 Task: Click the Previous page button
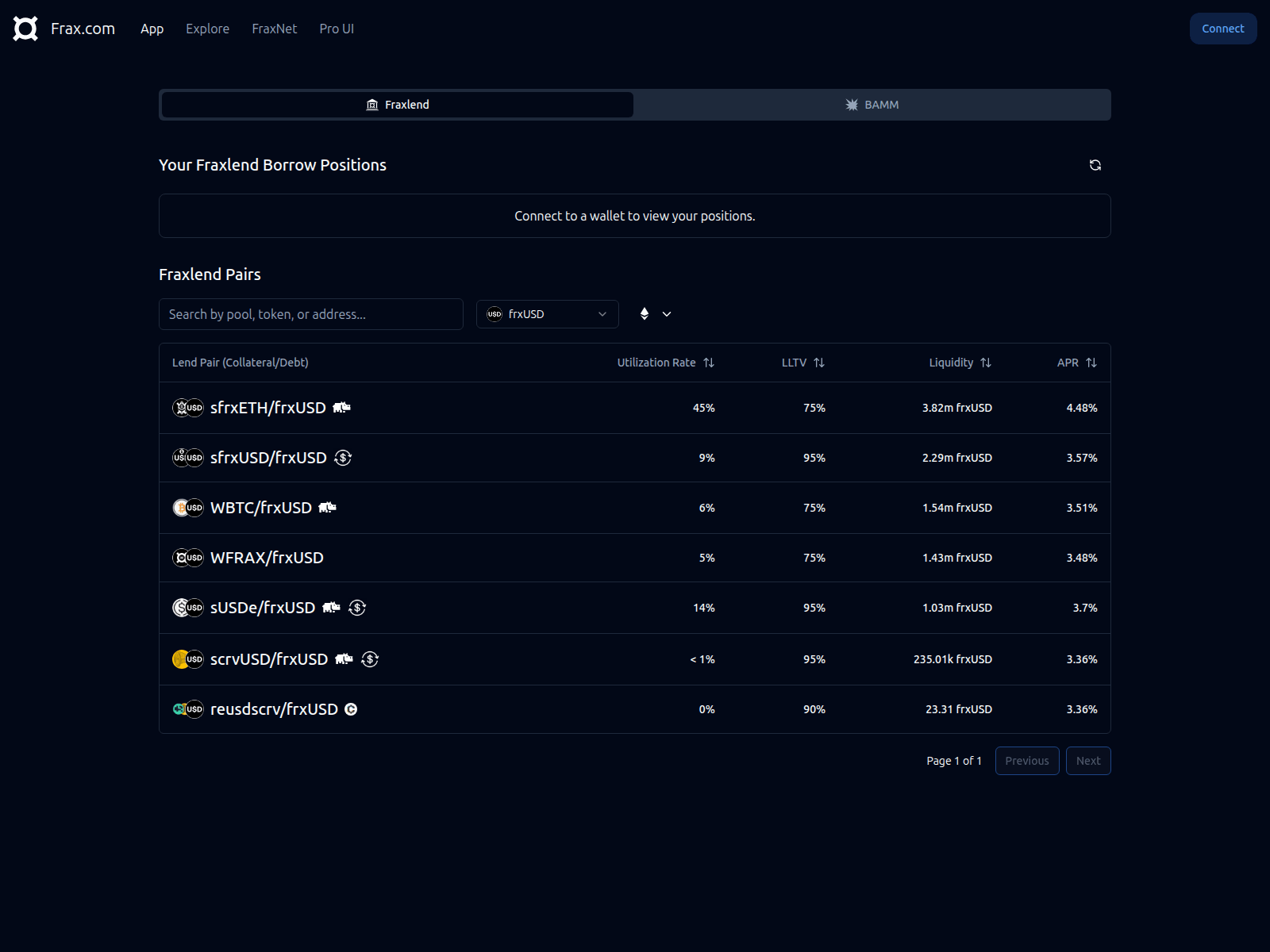tap(1027, 761)
